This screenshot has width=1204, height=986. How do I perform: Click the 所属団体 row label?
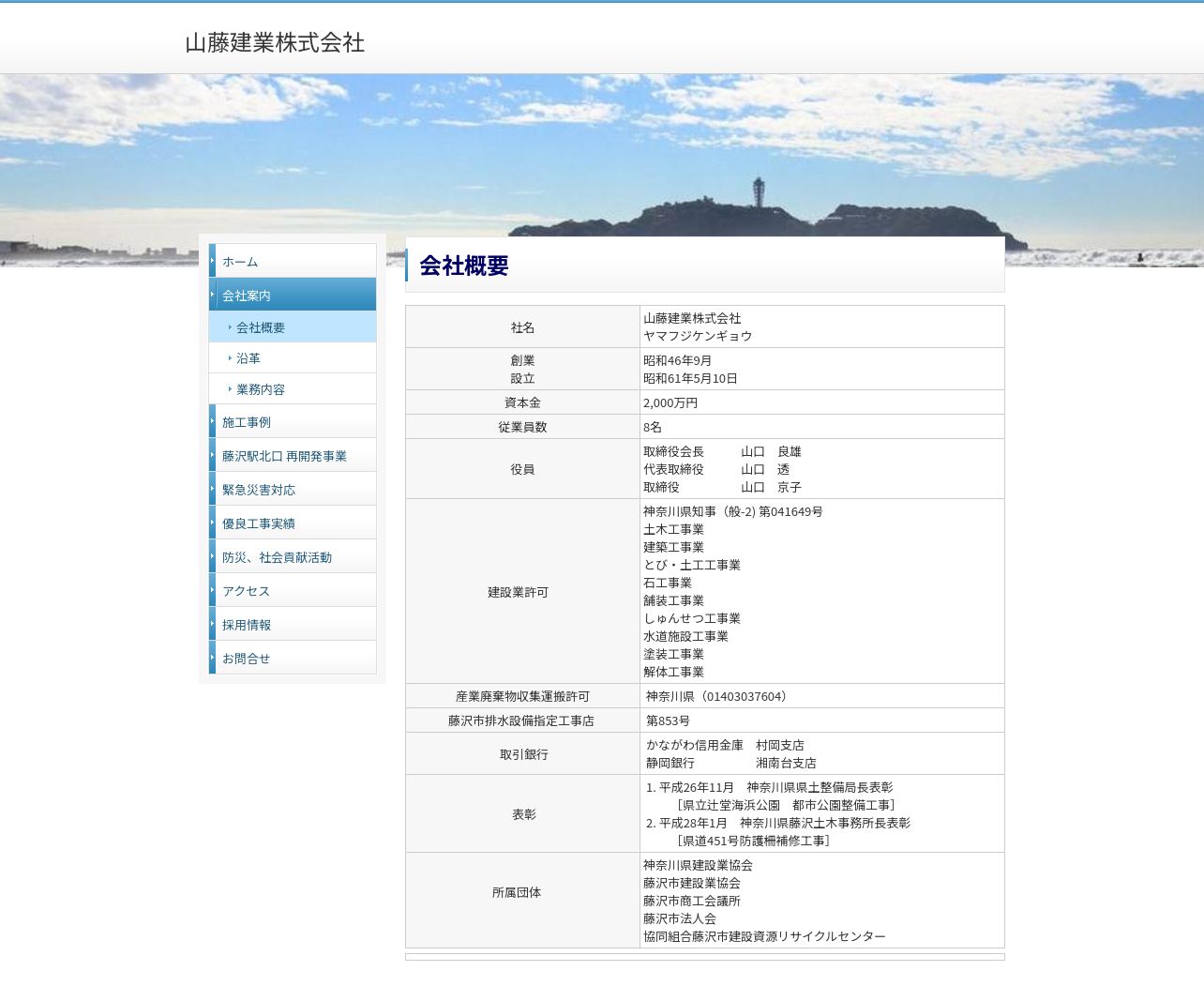coord(517,892)
